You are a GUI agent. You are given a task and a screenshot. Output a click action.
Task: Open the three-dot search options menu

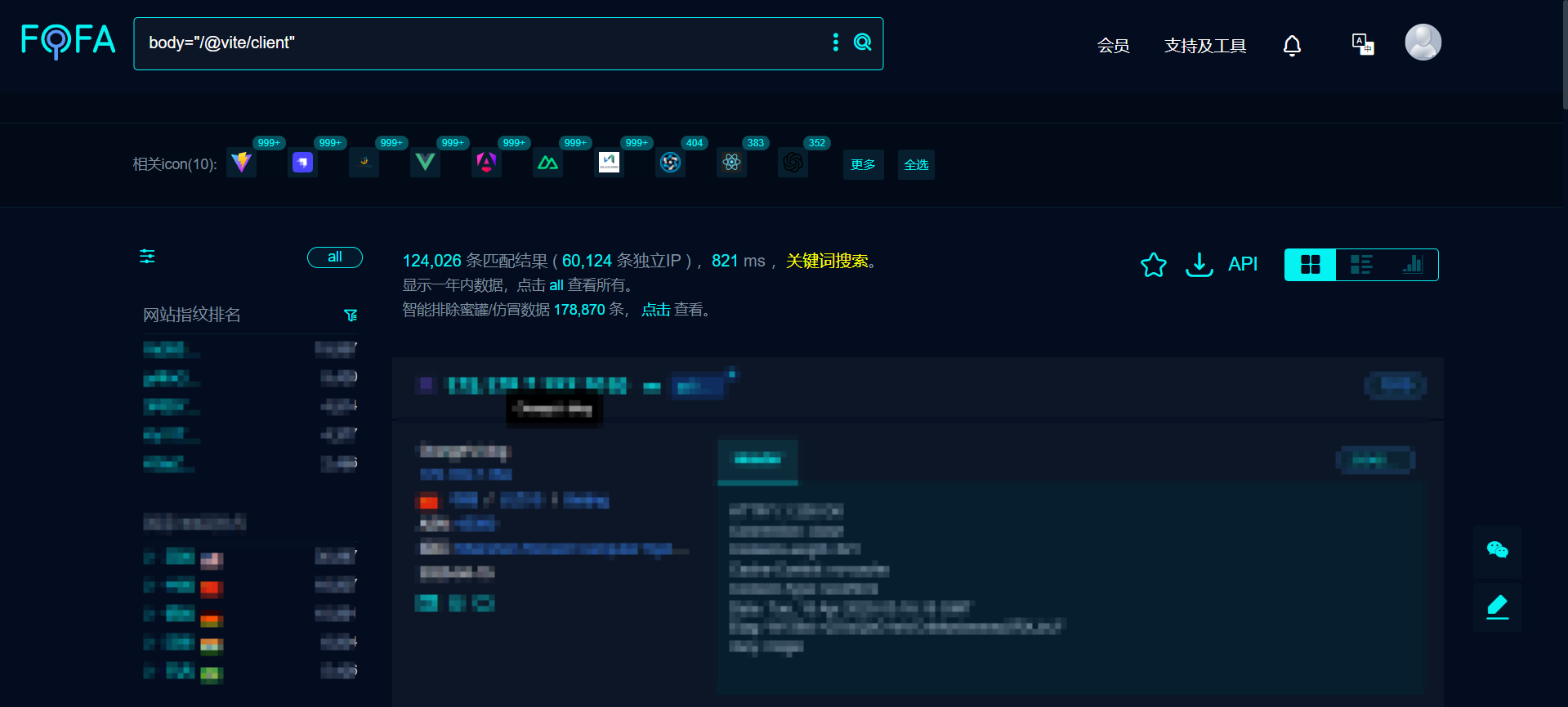pyautogui.click(x=835, y=43)
